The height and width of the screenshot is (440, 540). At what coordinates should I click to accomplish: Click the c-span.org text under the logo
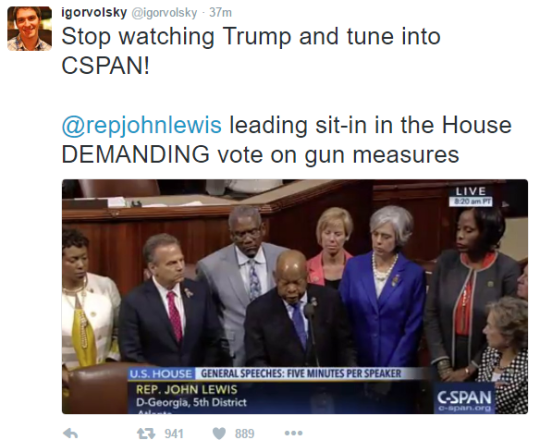(x=465, y=408)
